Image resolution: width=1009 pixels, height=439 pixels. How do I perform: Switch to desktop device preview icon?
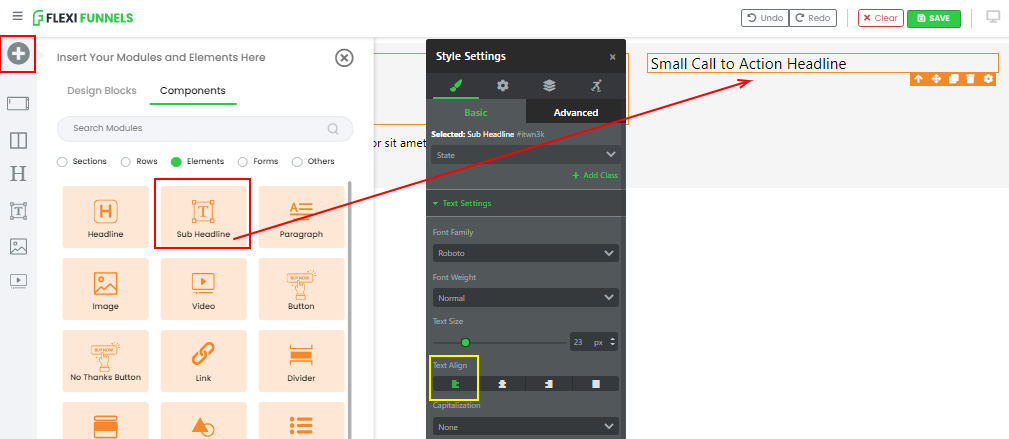click(993, 17)
